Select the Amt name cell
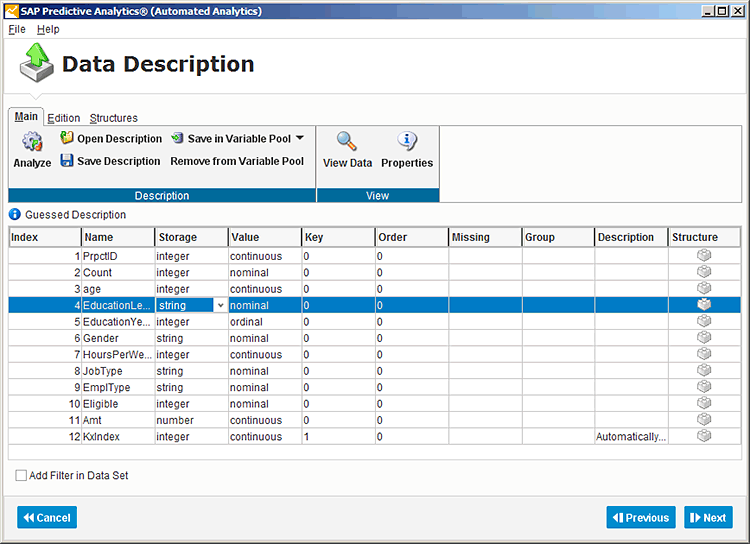The width and height of the screenshot is (750, 544). (118, 420)
